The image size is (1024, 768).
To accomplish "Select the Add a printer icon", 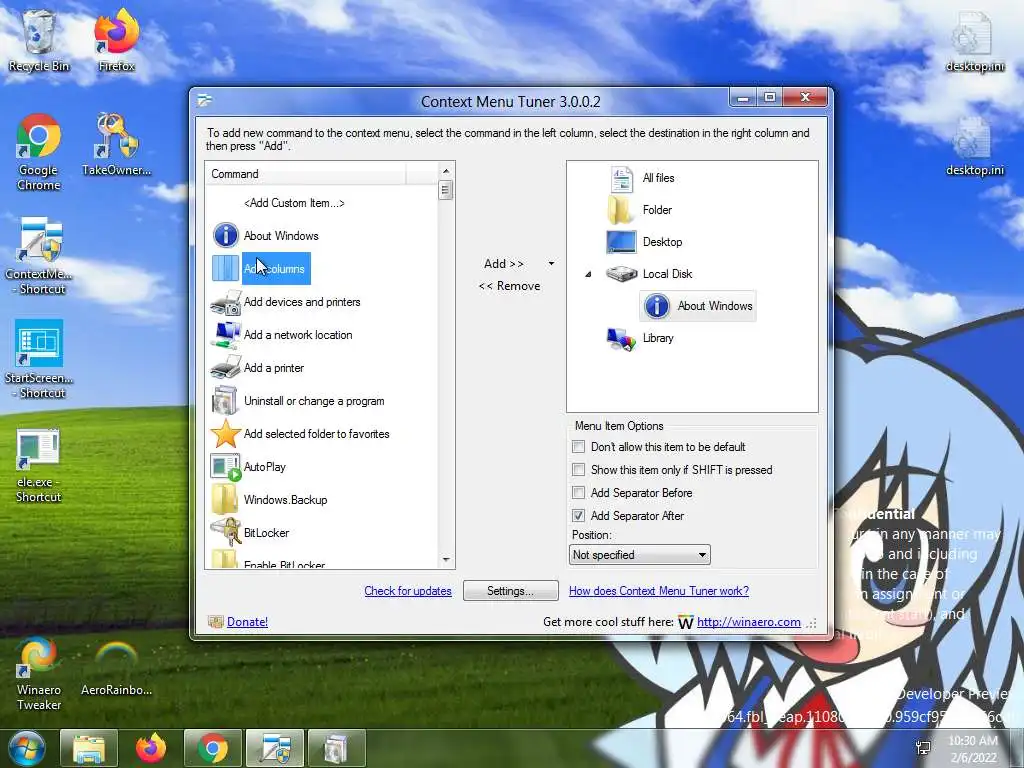I will point(226,368).
